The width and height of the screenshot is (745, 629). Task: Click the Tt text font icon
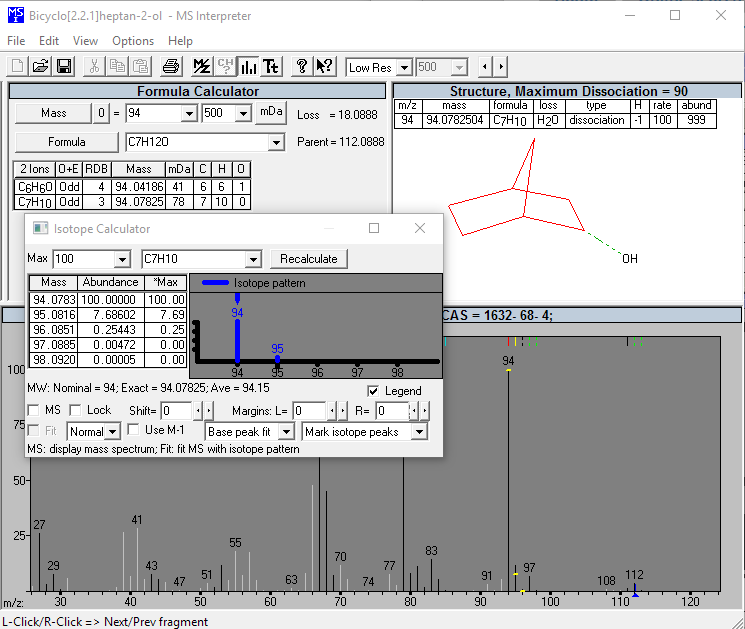(271, 67)
